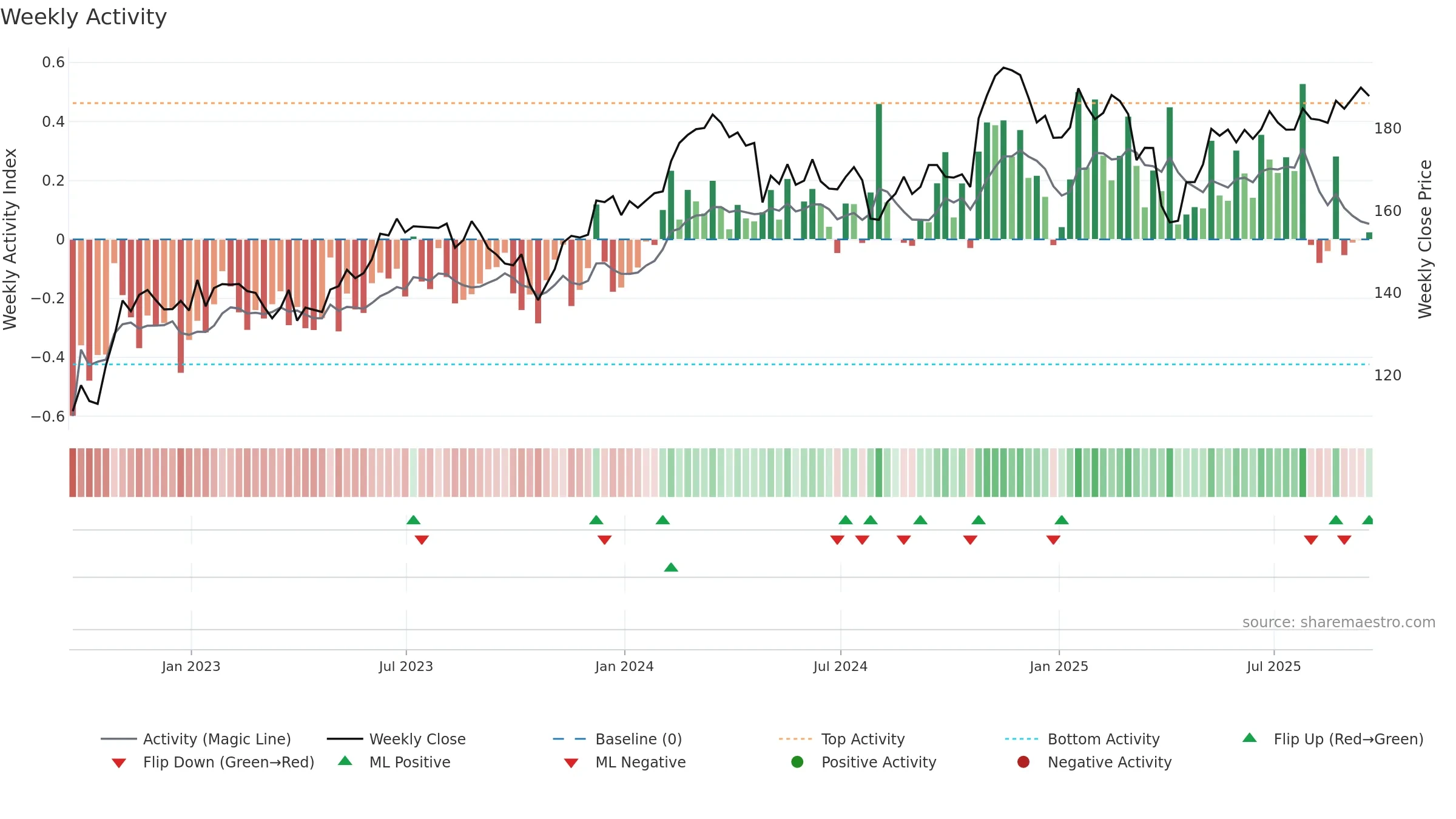The width and height of the screenshot is (1456, 819).
Task: Click the Negative Activity red circle icon
Action: [x=1023, y=762]
